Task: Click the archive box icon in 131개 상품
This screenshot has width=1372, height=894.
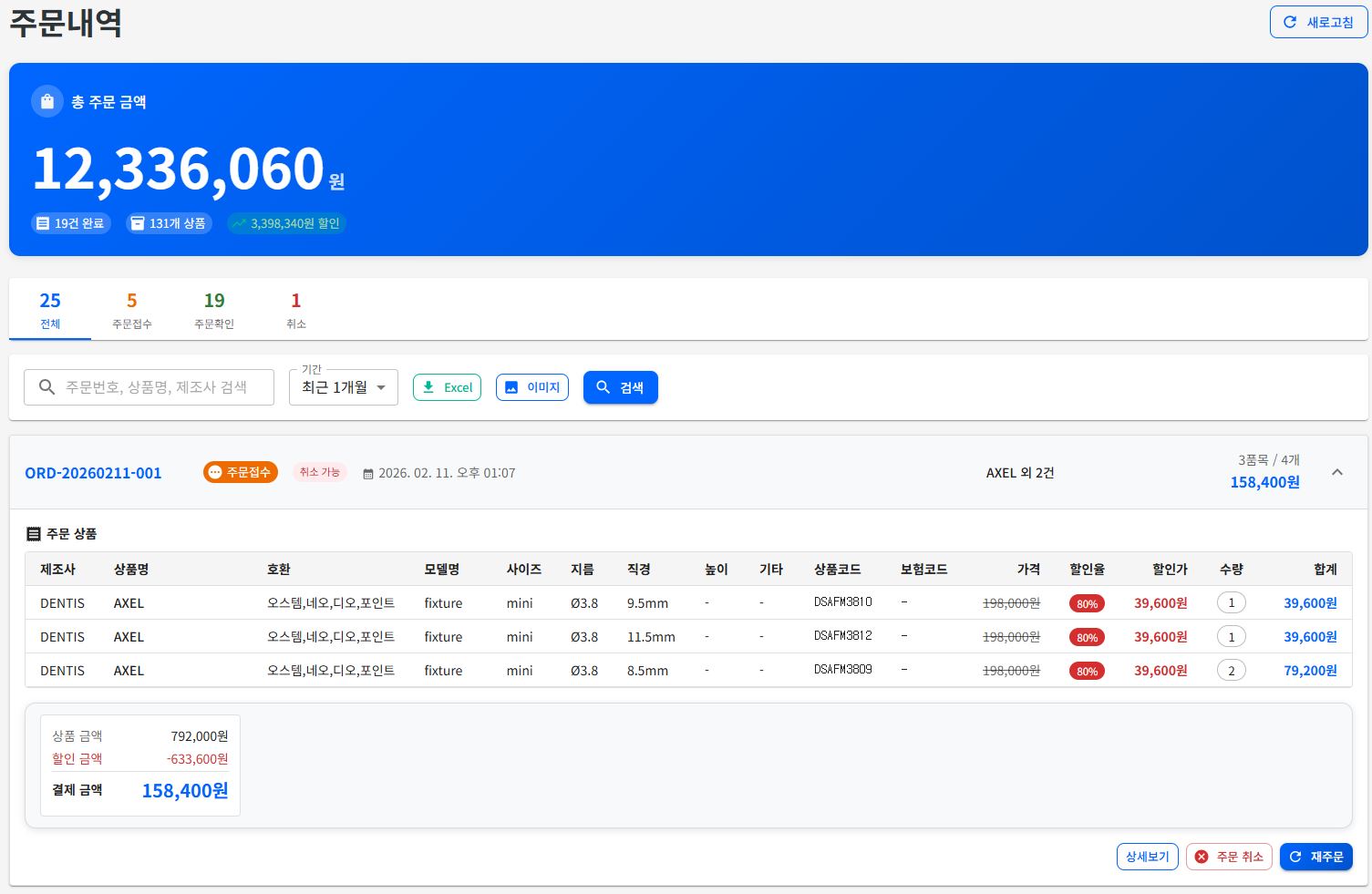Action: pyautogui.click(x=137, y=223)
